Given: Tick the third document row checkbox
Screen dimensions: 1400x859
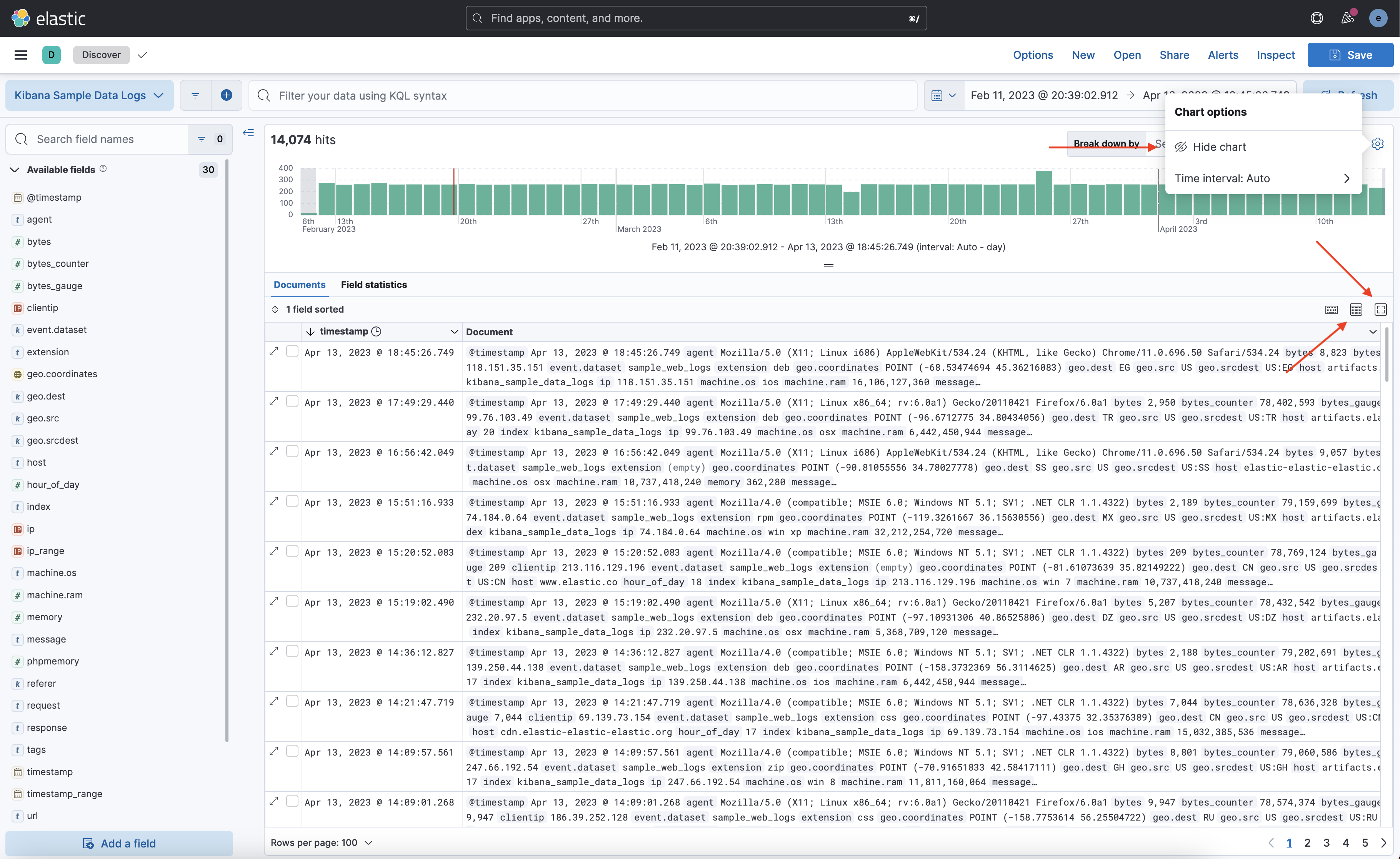Looking at the screenshot, I should click(292, 451).
